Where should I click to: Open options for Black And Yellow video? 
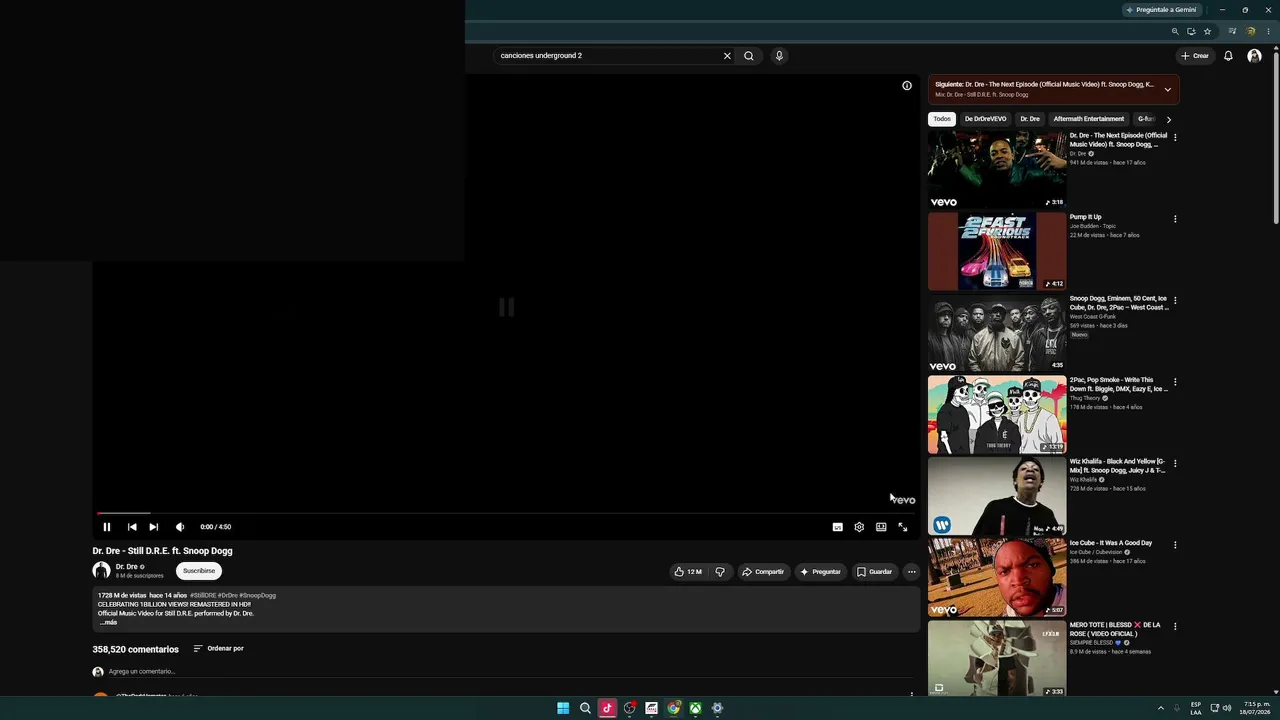[x=1175, y=464]
